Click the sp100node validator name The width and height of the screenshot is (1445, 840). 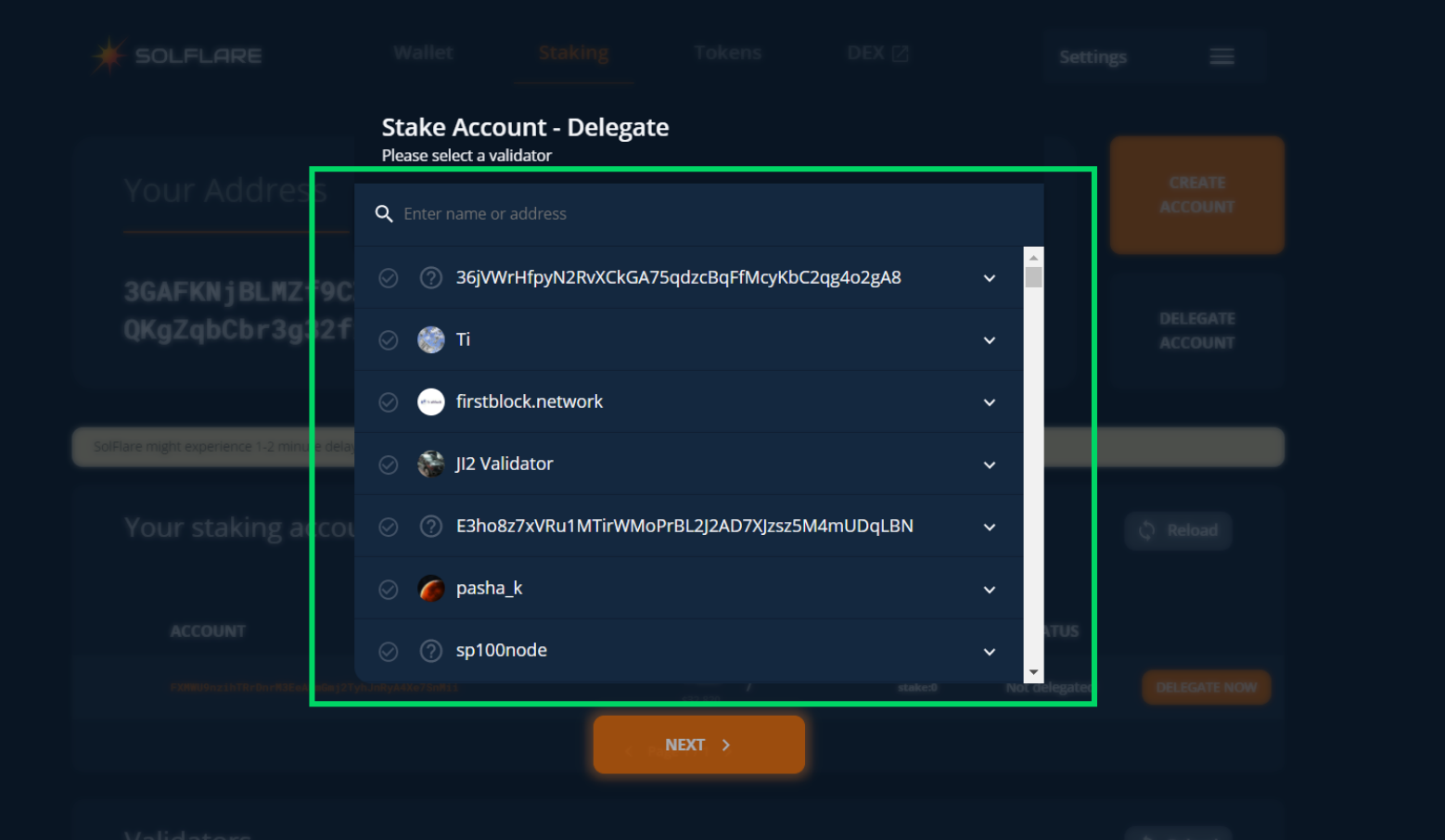coord(502,651)
